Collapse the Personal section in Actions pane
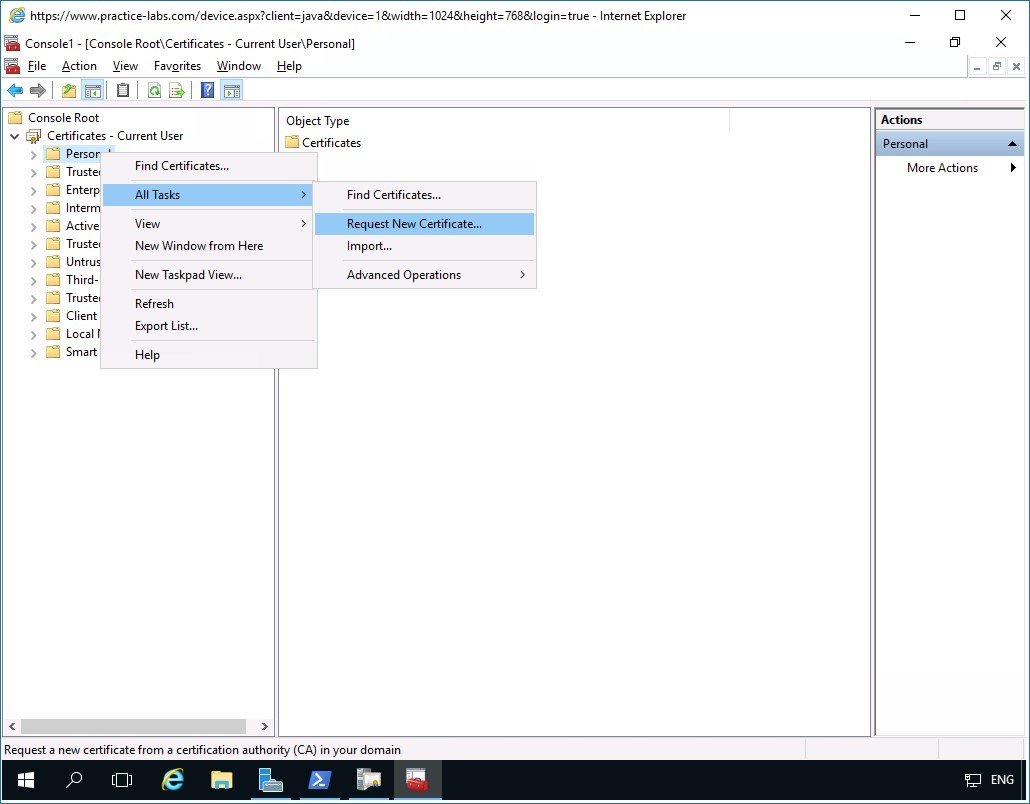 pos(1012,144)
